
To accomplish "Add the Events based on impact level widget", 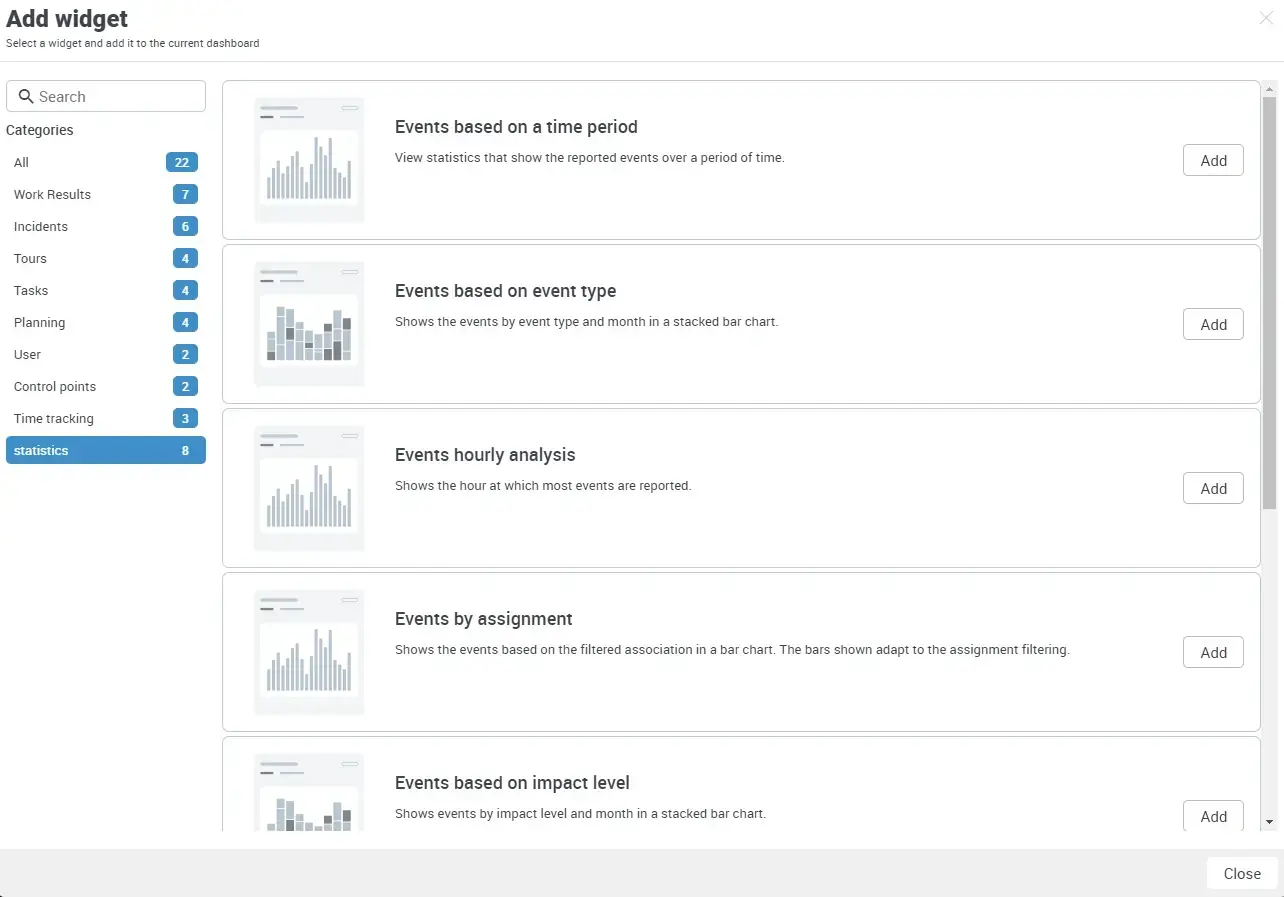I will (1213, 816).
